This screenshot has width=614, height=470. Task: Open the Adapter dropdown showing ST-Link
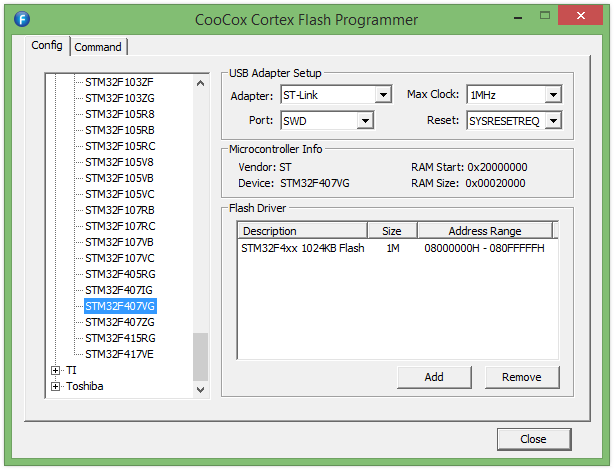(x=383, y=95)
